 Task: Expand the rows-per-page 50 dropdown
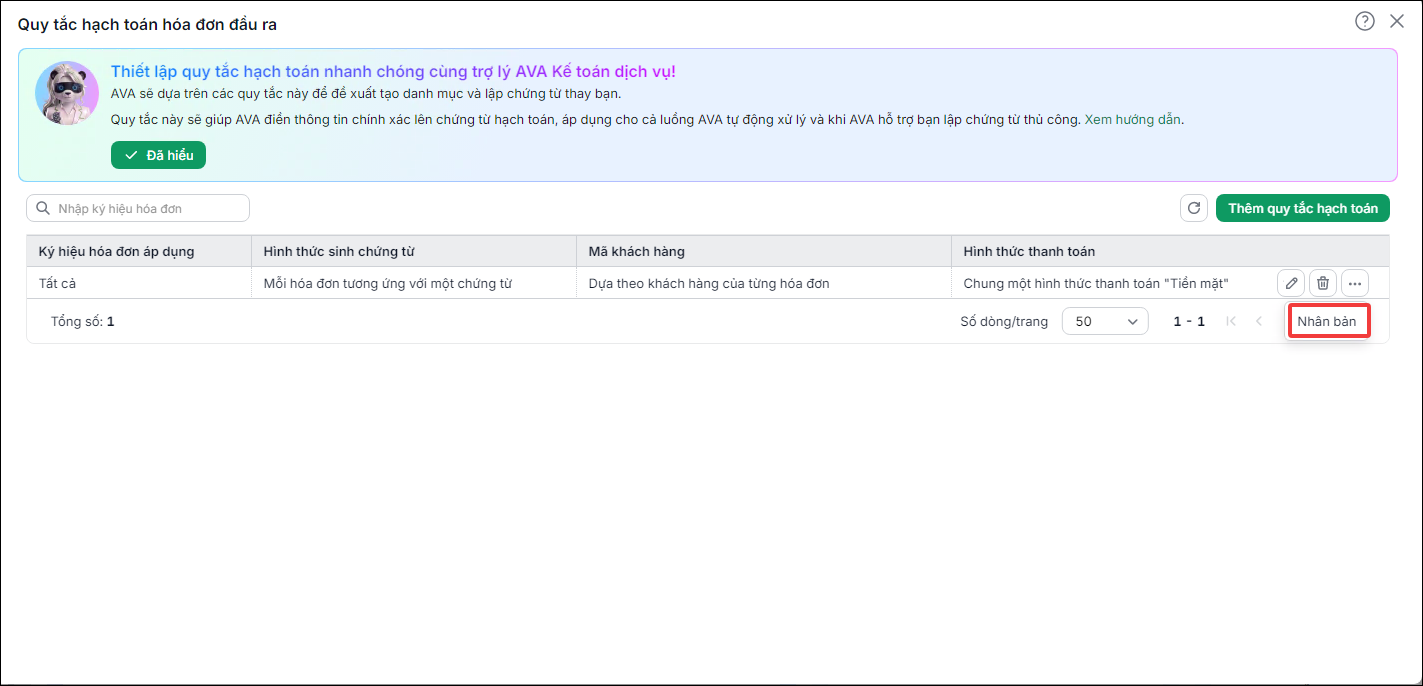[x=1105, y=321]
